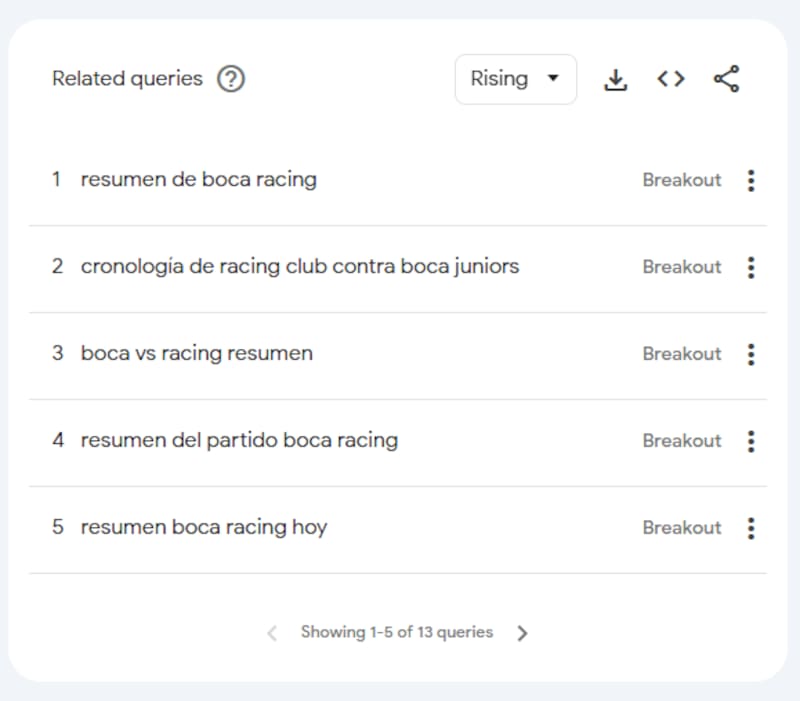Click Breakout value for 'resumen del partido boca racing'
The height and width of the screenshot is (701, 800).
pyautogui.click(x=682, y=441)
